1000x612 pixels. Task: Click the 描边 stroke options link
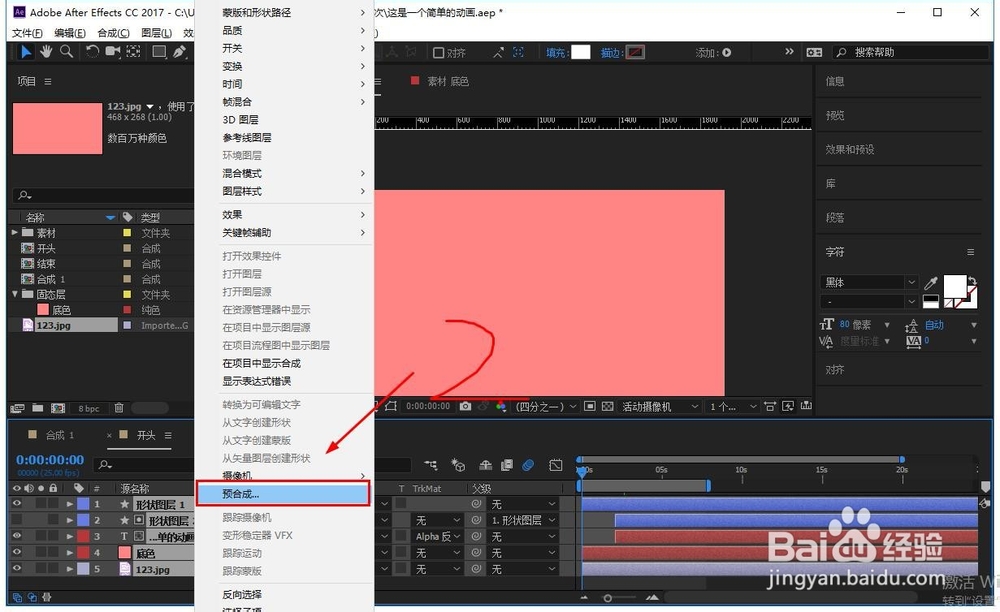point(611,53)
